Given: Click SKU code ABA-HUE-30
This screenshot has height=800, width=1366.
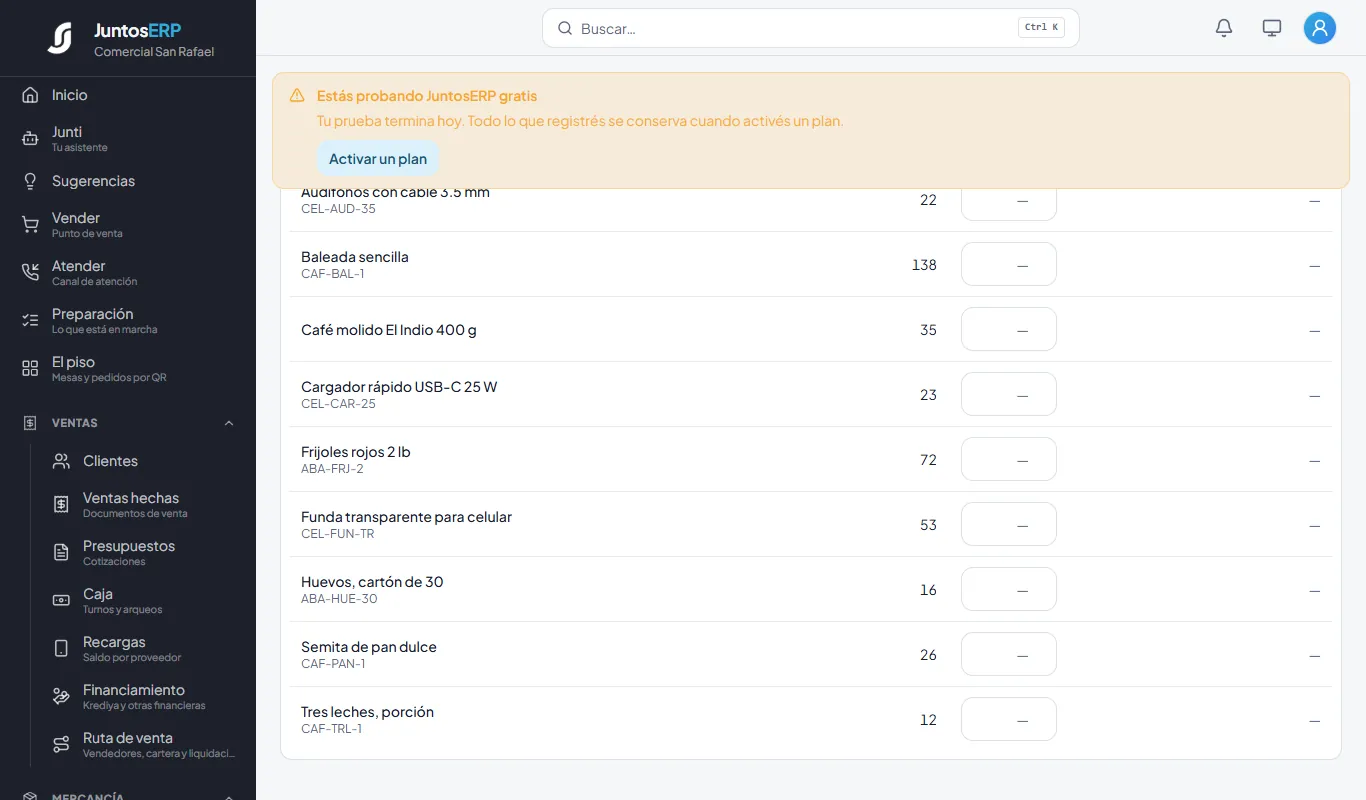Looking at the screenshot, I should (x=339, y=599).
